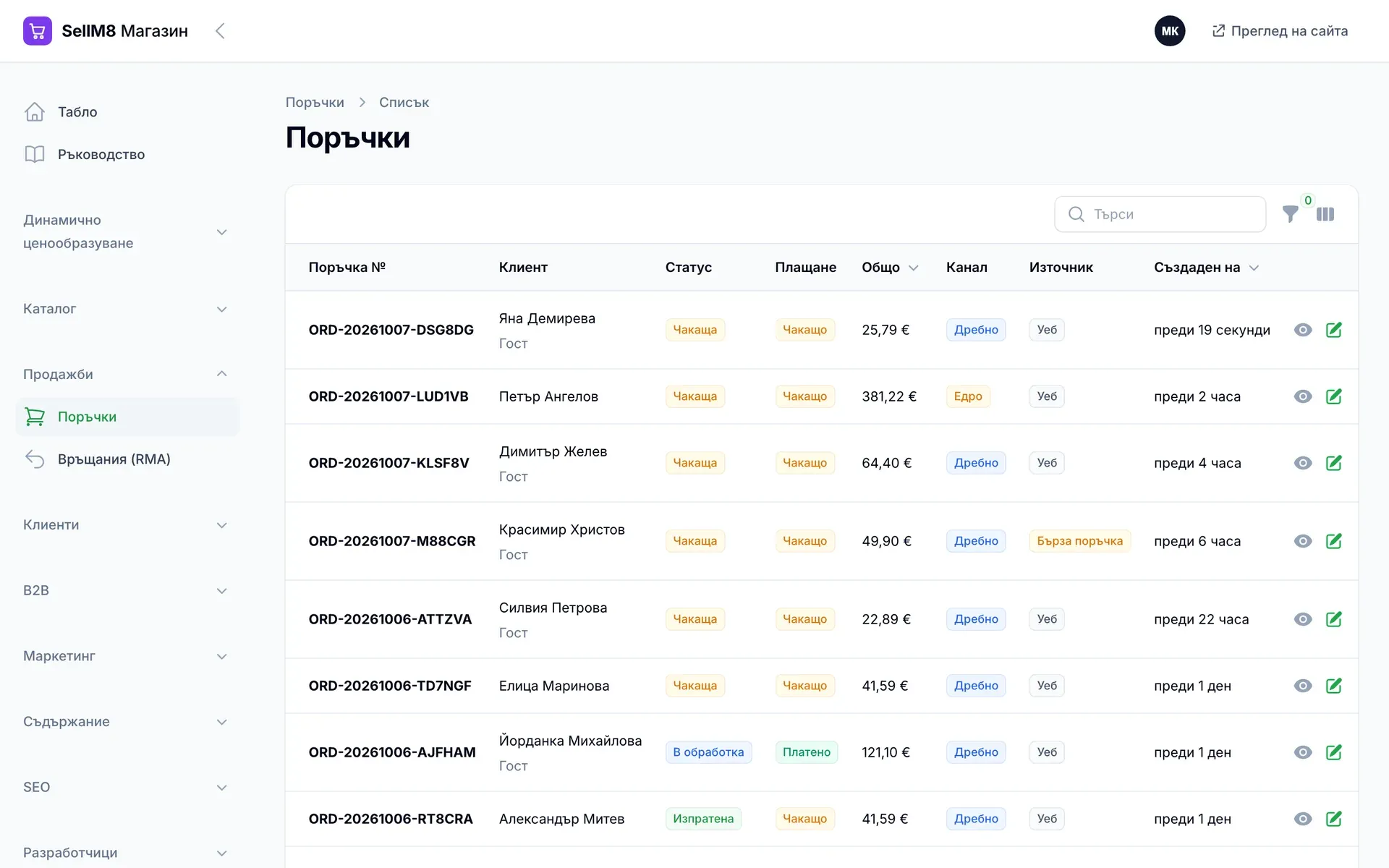Image resolution: width=1389 pixels, height=868 pixels.
Task: Open Ръководство in the sidebar
Action: (x=127, y=154)
